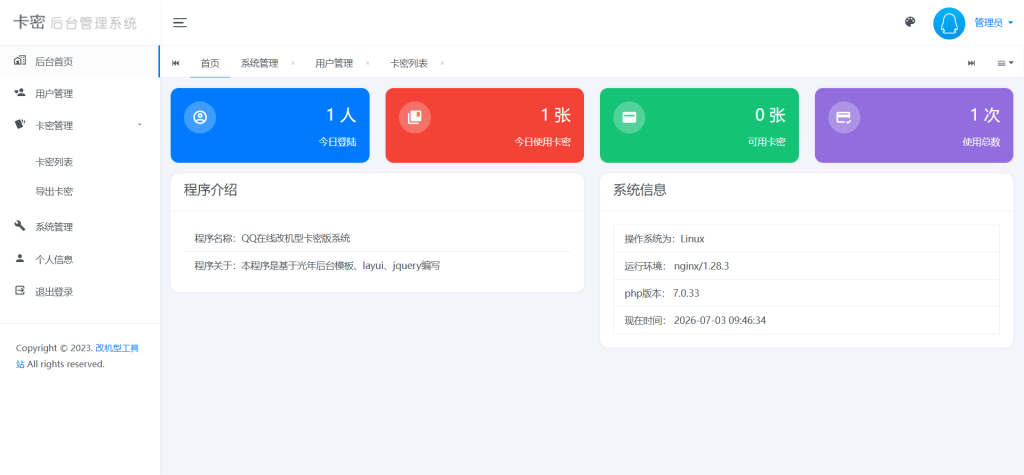
Task: Click the 1 张 value on the red card
Action: click(x=556, y=115)
